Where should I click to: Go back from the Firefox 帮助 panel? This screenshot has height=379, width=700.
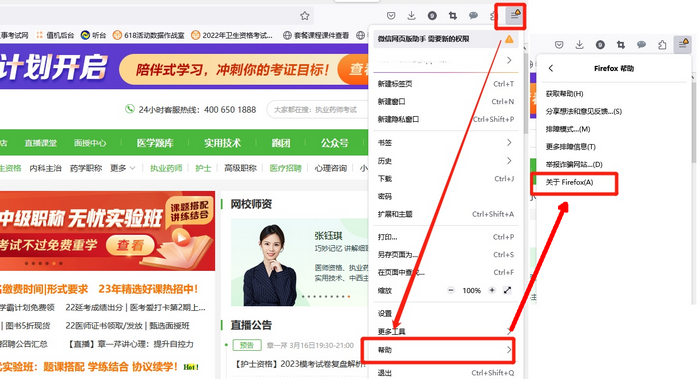point(550,68)
